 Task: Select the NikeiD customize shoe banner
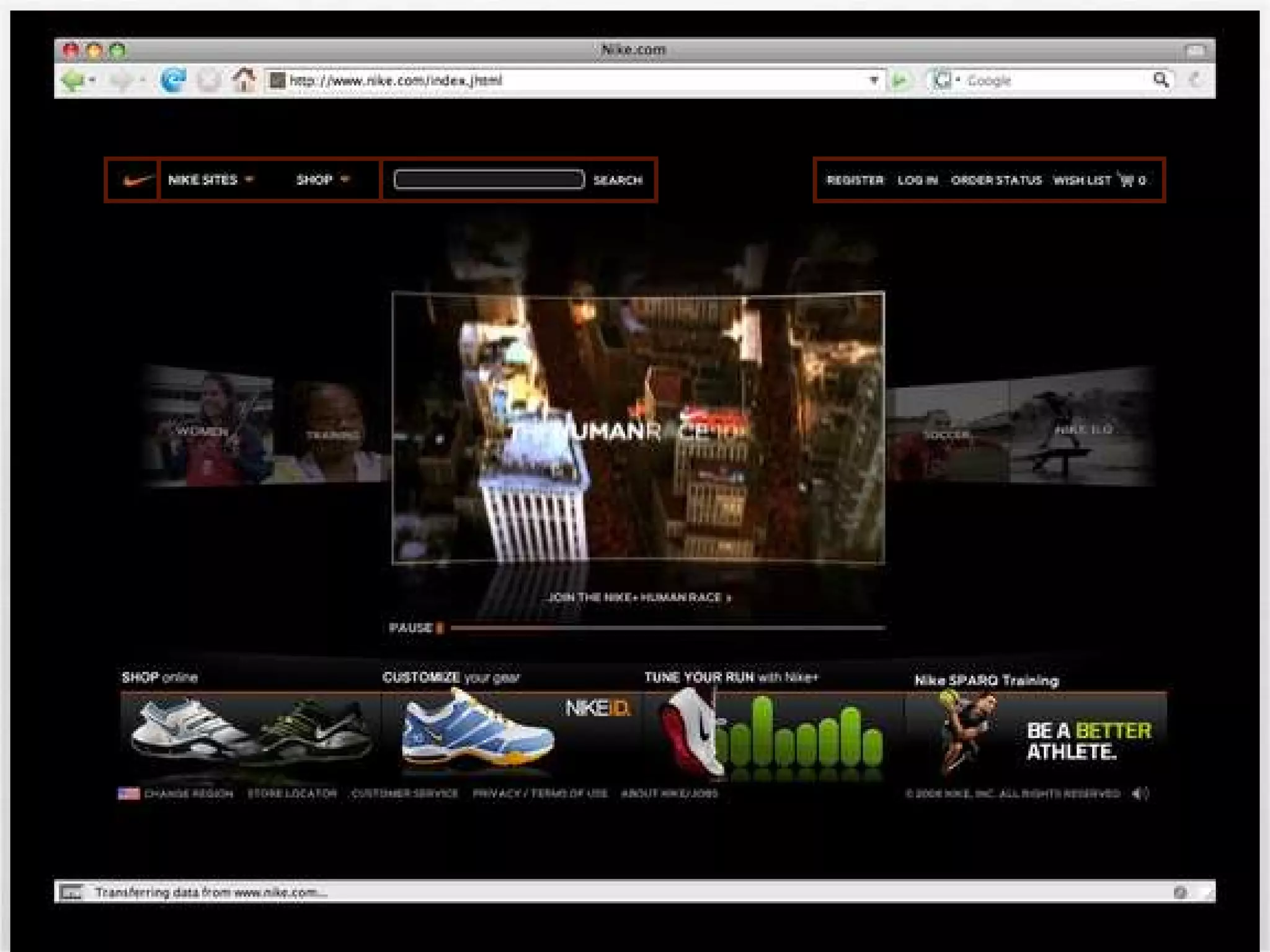point(512,734)
